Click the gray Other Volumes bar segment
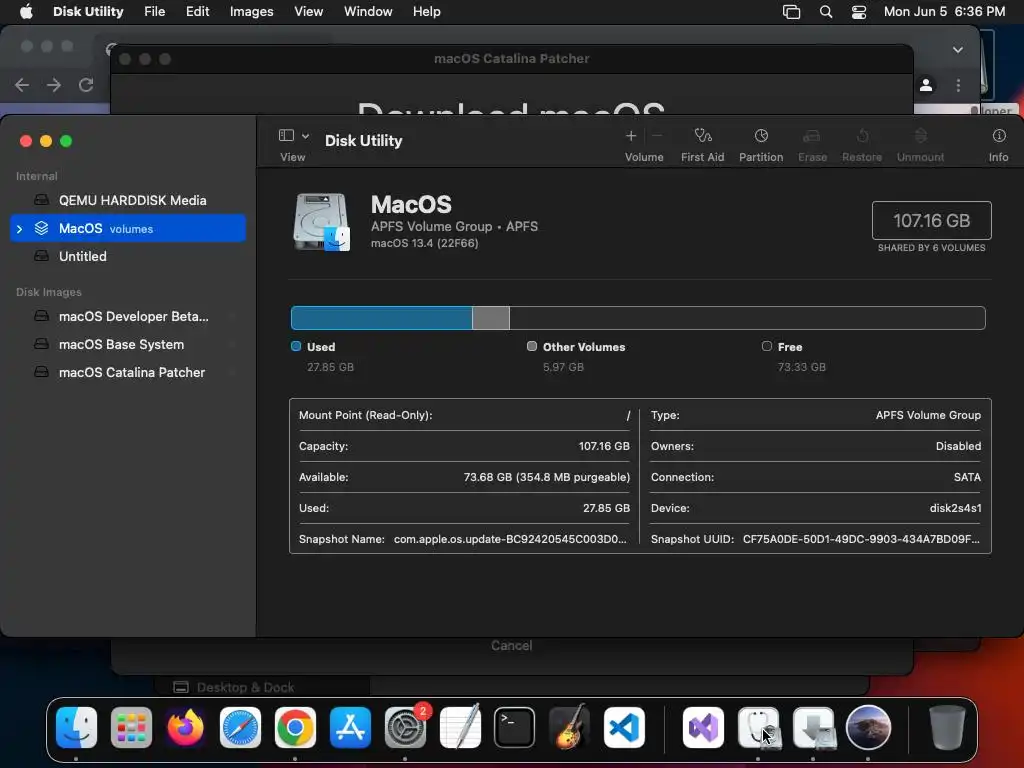The image size is (1024, 768). (490, 318)
